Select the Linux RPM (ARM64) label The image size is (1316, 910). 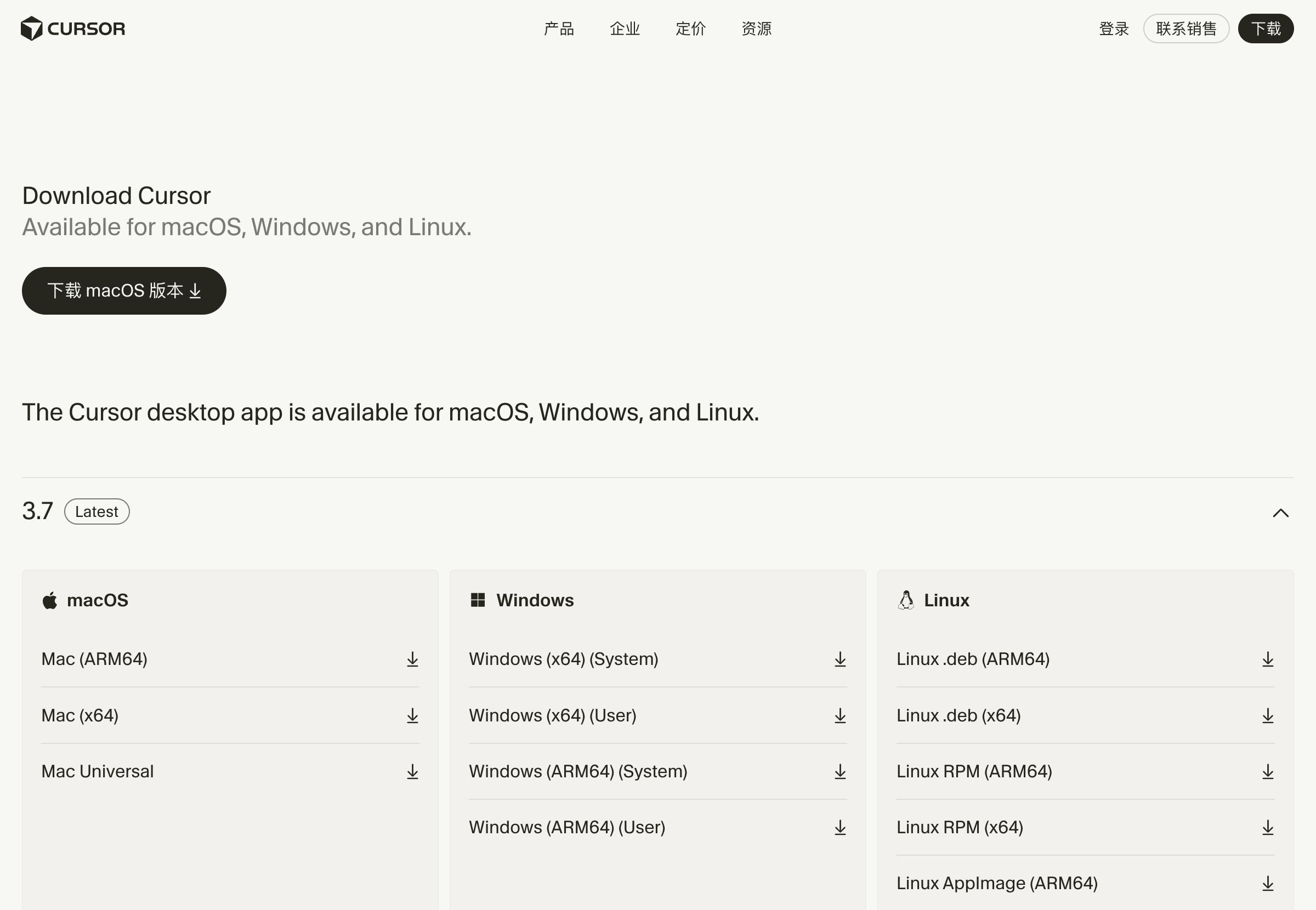tap(974, 771)
